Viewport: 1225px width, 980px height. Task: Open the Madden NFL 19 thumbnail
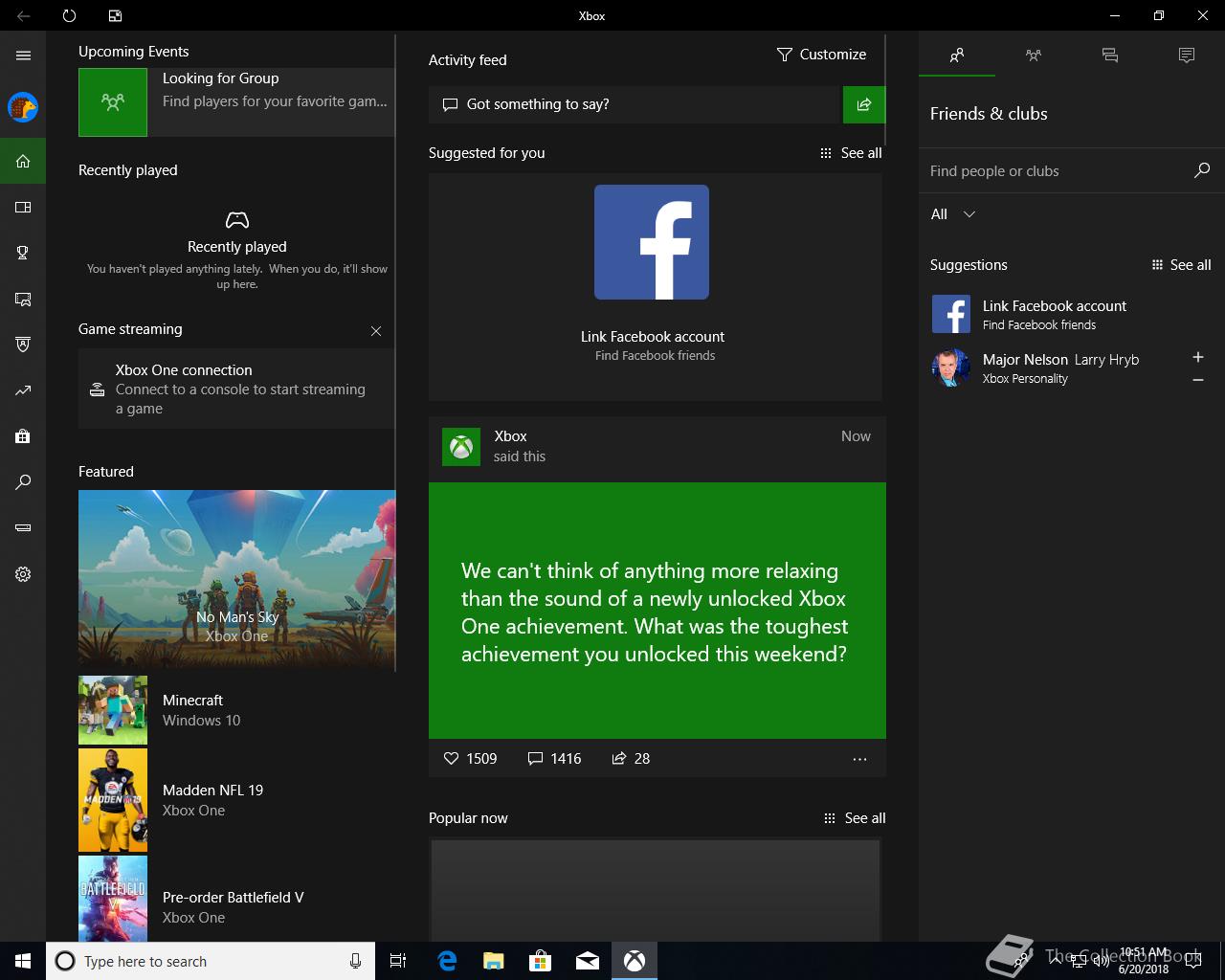tap(113, 800)
